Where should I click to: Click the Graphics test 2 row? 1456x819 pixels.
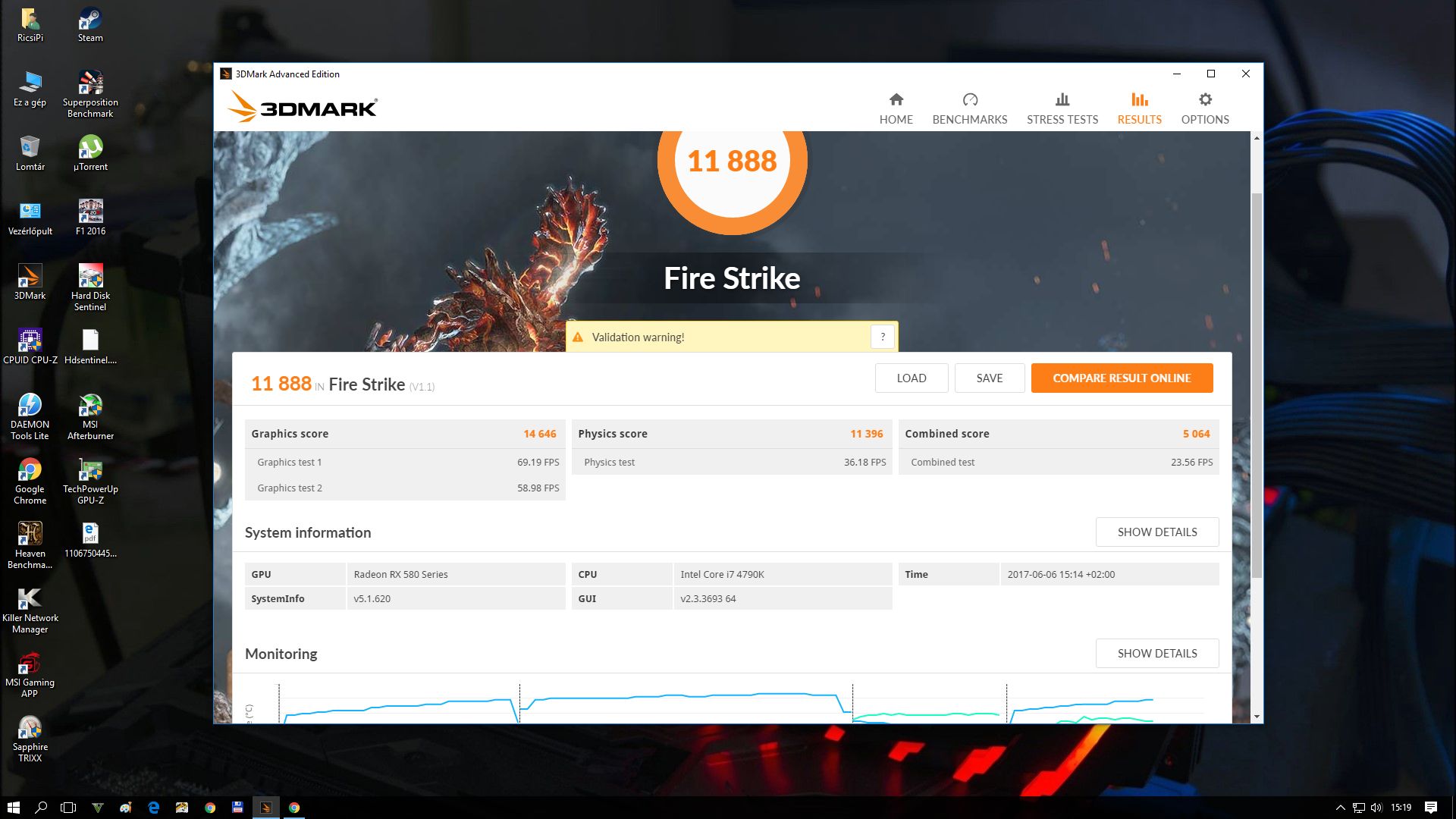click(x=405, y=488)
